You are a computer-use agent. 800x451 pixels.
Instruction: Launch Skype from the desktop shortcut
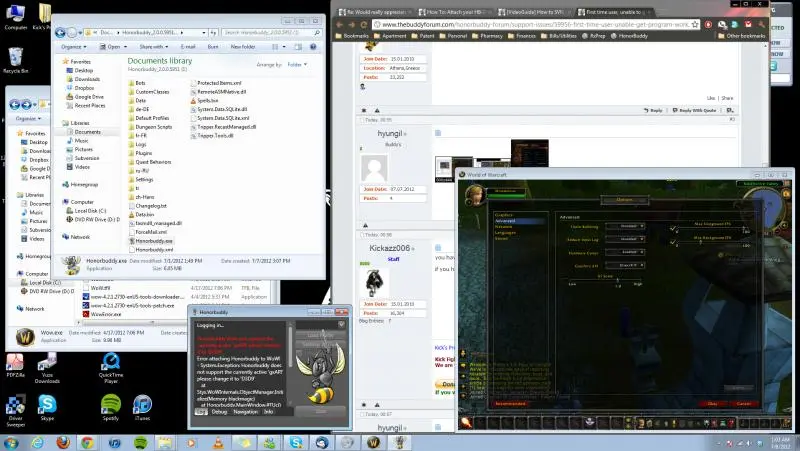47,408
